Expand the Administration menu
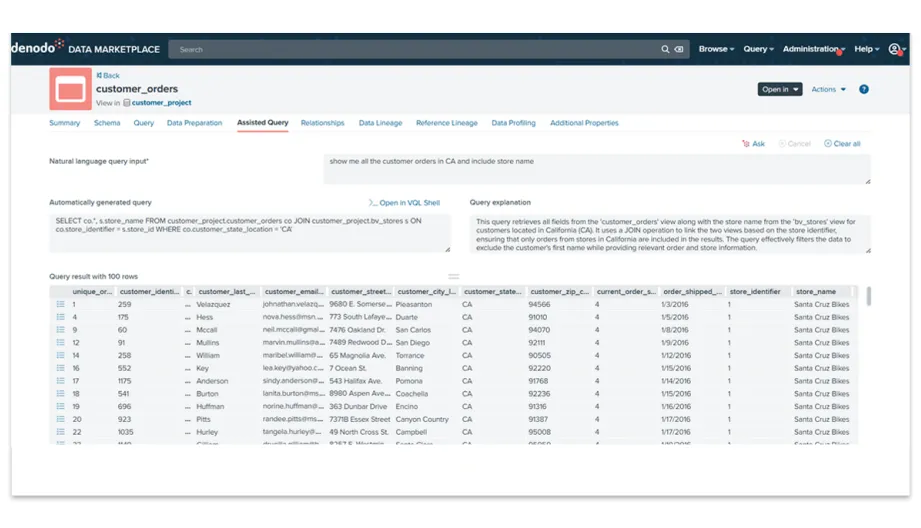Viewport: 921px width, 528px height. tap(813, 49)
